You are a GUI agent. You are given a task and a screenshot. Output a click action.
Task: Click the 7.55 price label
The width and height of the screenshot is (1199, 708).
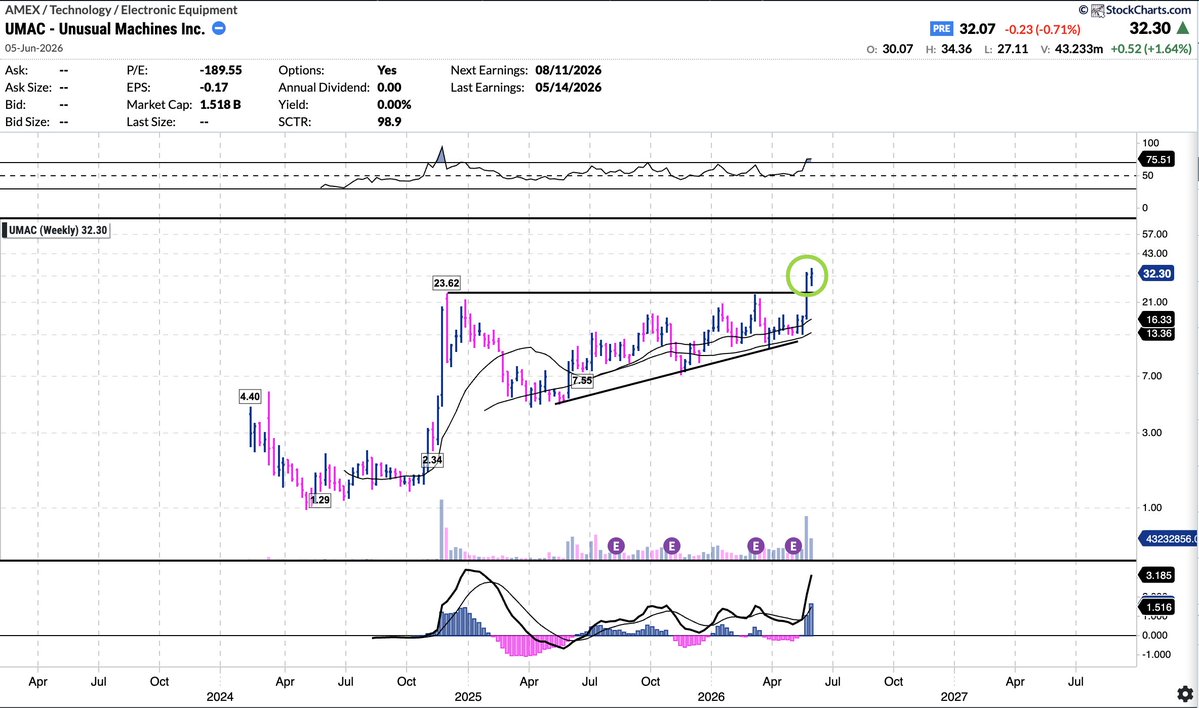(582, 380)
